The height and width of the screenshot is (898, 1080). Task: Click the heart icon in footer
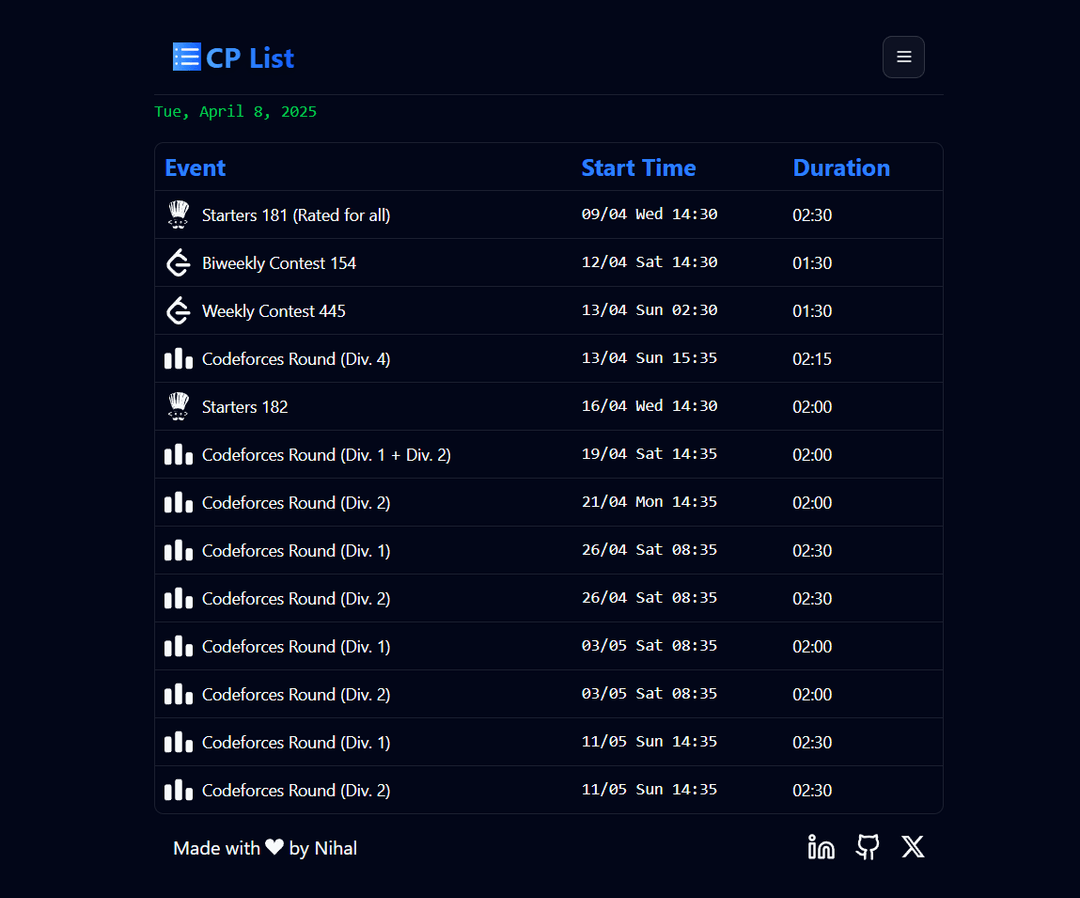(275, 848)
